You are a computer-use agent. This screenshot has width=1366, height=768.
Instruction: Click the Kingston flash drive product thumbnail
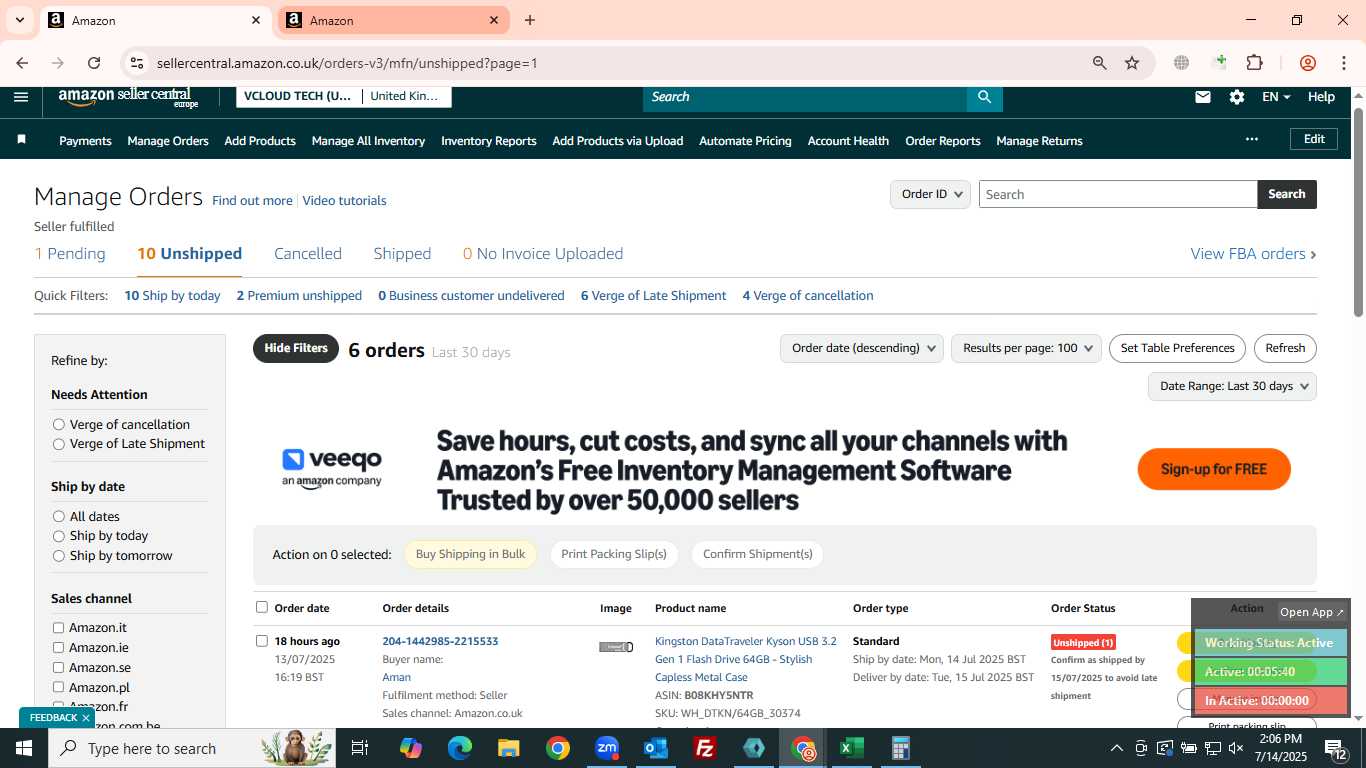(x=616, y=647)
